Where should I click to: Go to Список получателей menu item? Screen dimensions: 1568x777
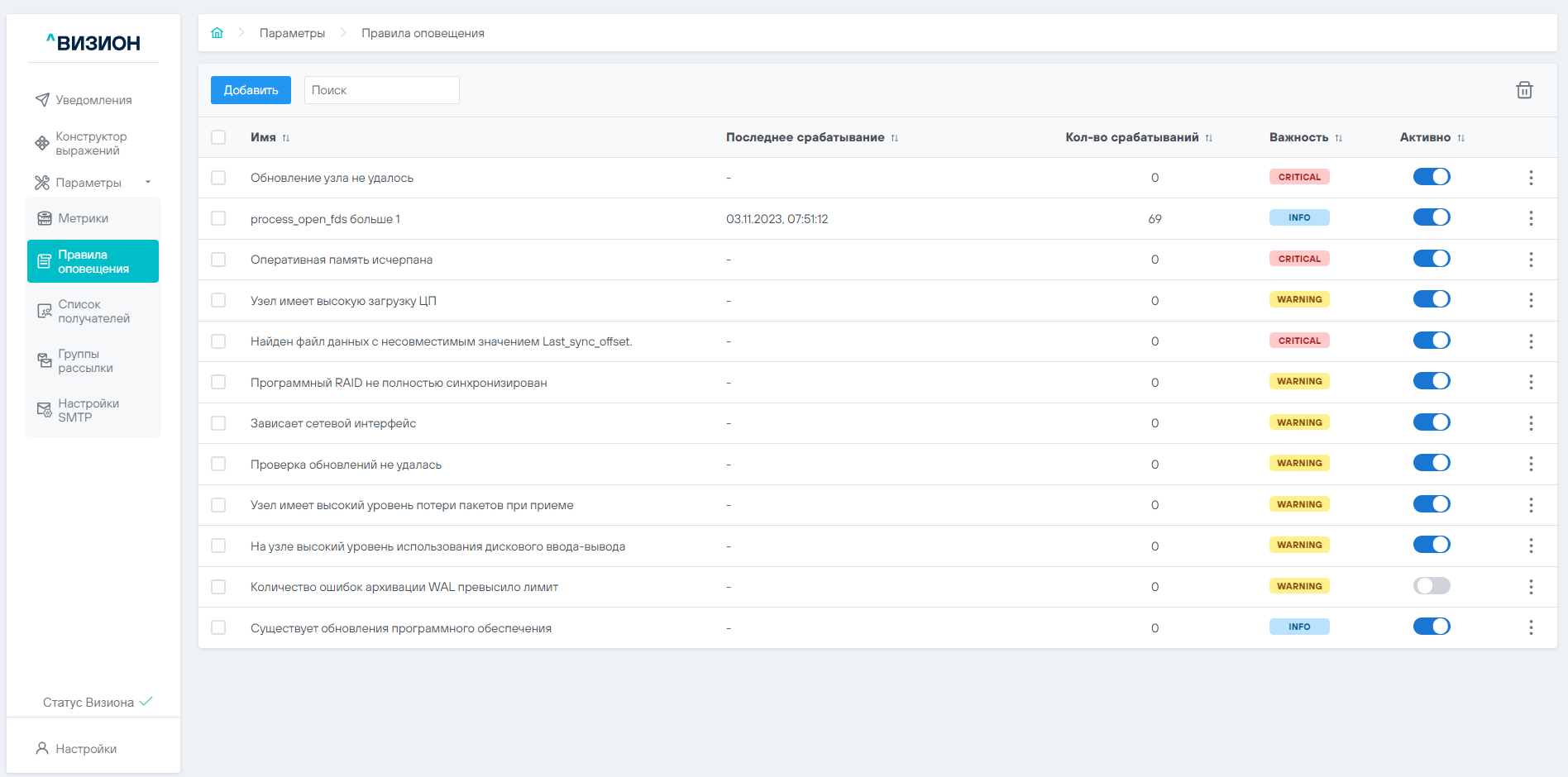[93, 312]
